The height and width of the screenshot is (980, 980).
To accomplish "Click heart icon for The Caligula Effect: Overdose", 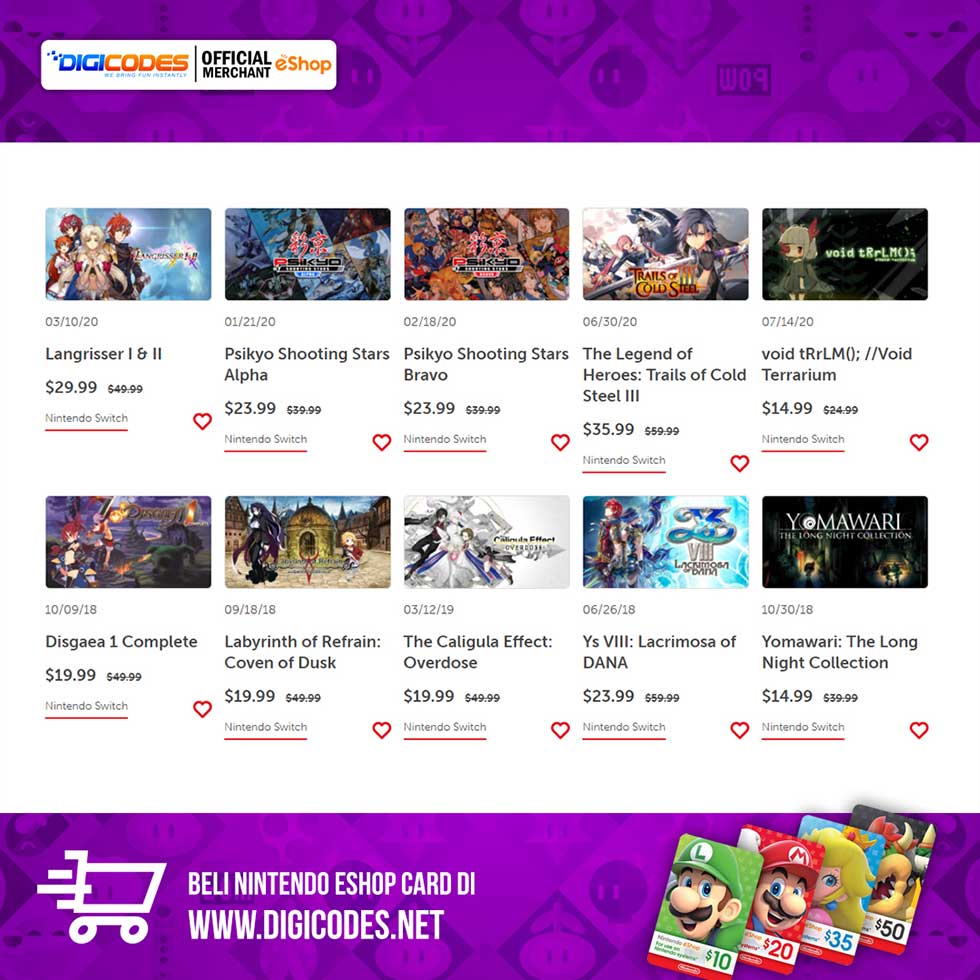I will click(560, 730).
